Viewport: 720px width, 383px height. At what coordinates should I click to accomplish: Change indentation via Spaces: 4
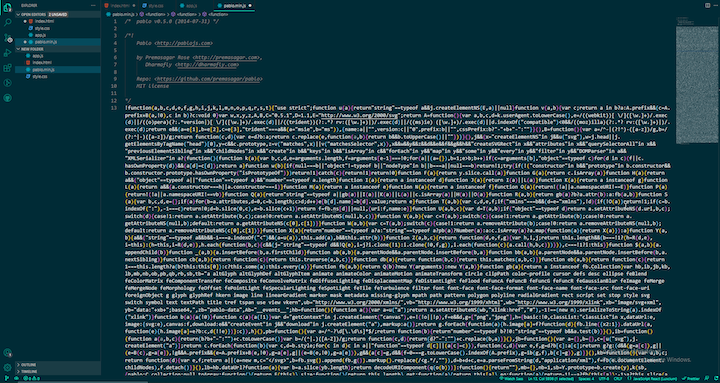[x=586, y=378]
